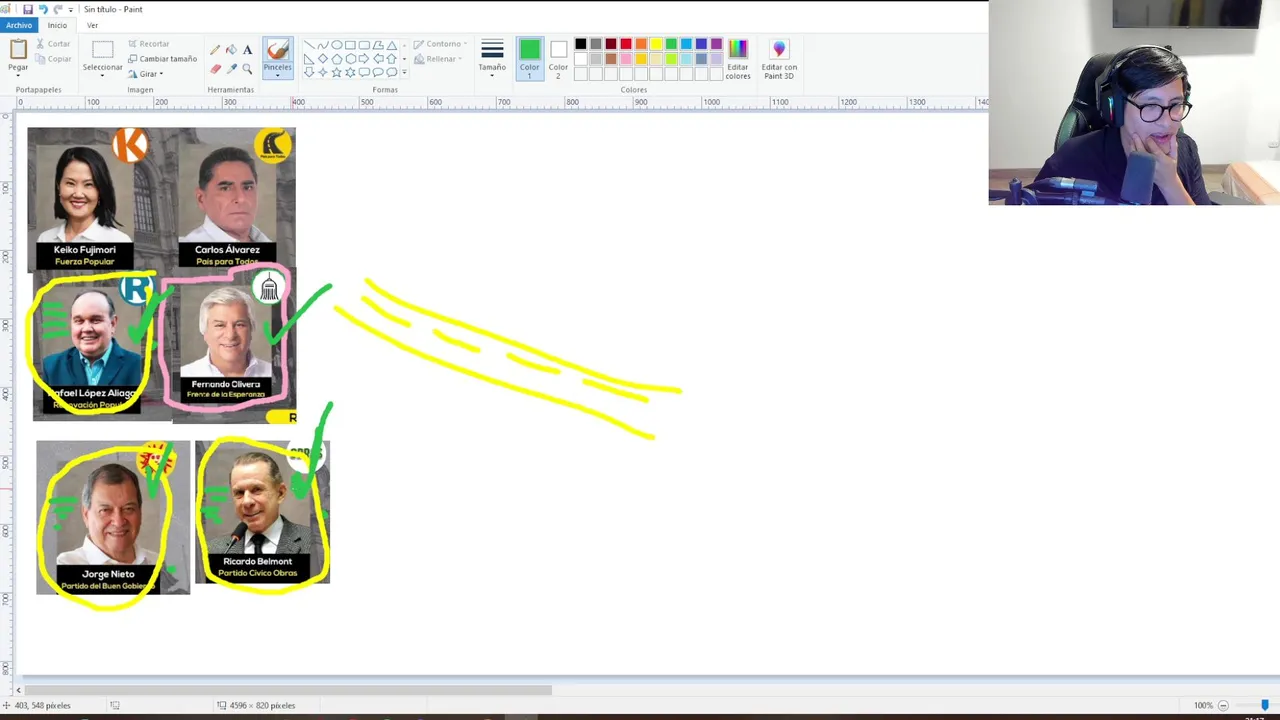
Task: Open Editar colores dialog
Action: coord(738,60)
